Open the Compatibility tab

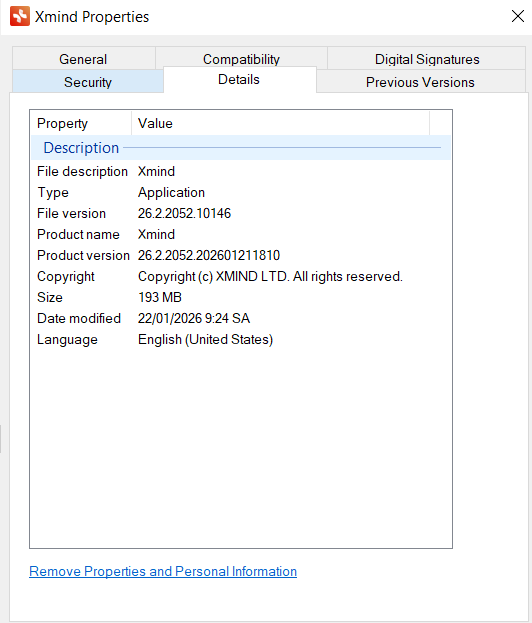pyautogui.click(x=241, y=58)
